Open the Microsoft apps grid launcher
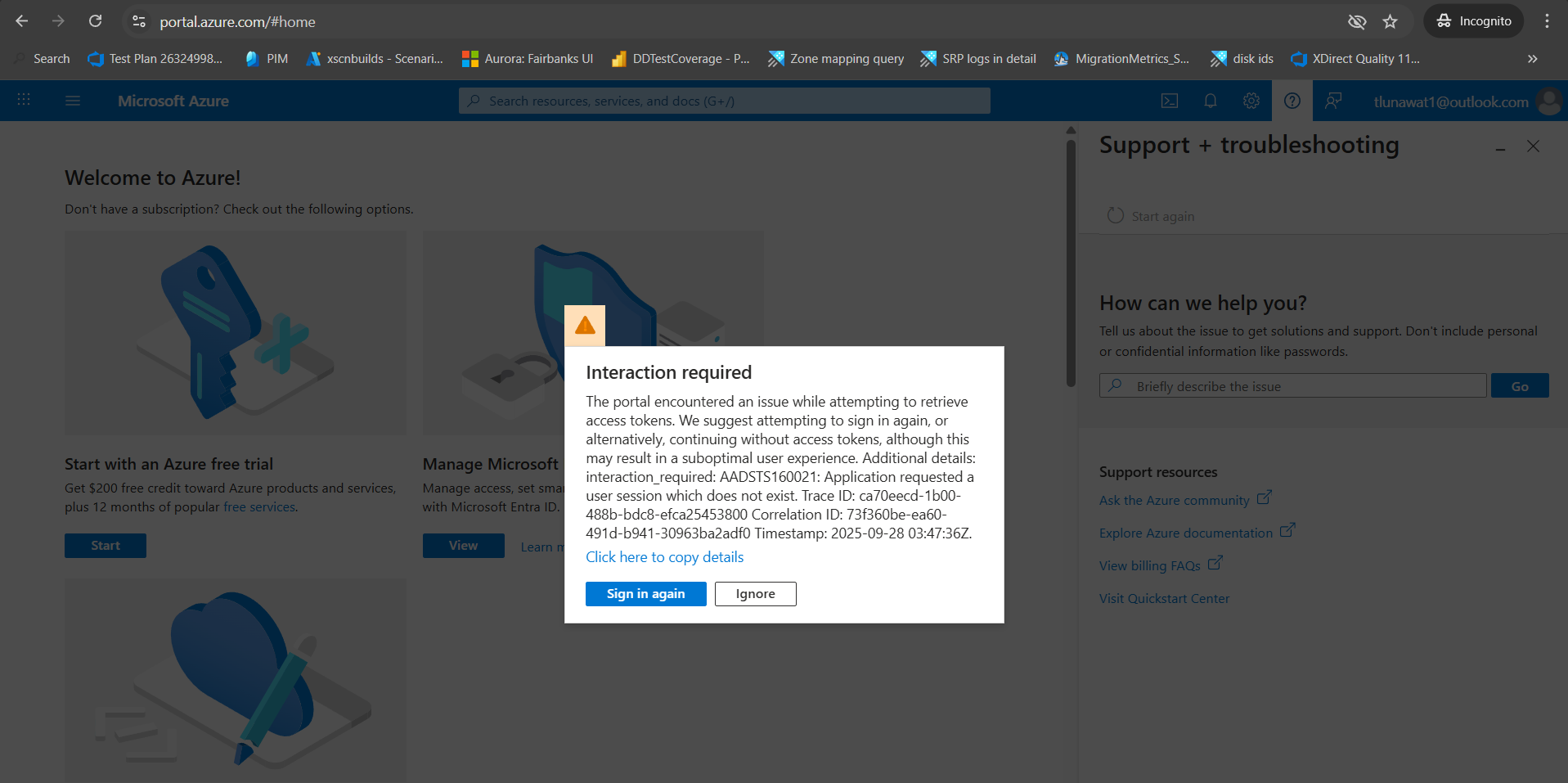This screenshot has height=783, width=1568. point(24,100)
